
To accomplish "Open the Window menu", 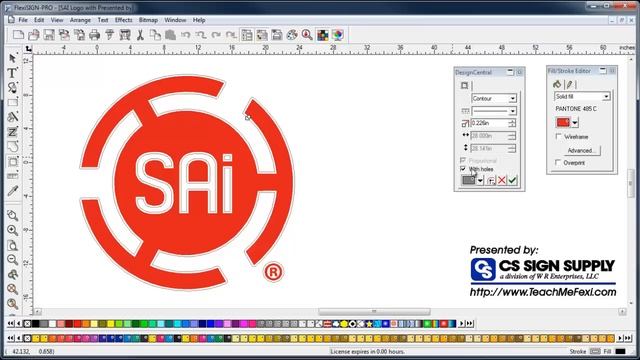I will (x=175, y=20).
